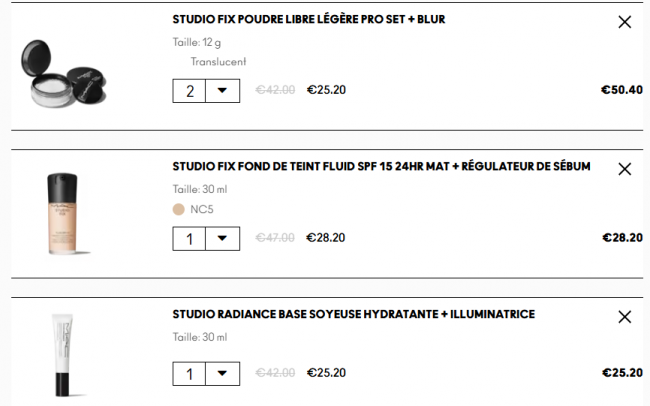
Task: Click quantity value 1 for foundation
Action: 190,239
